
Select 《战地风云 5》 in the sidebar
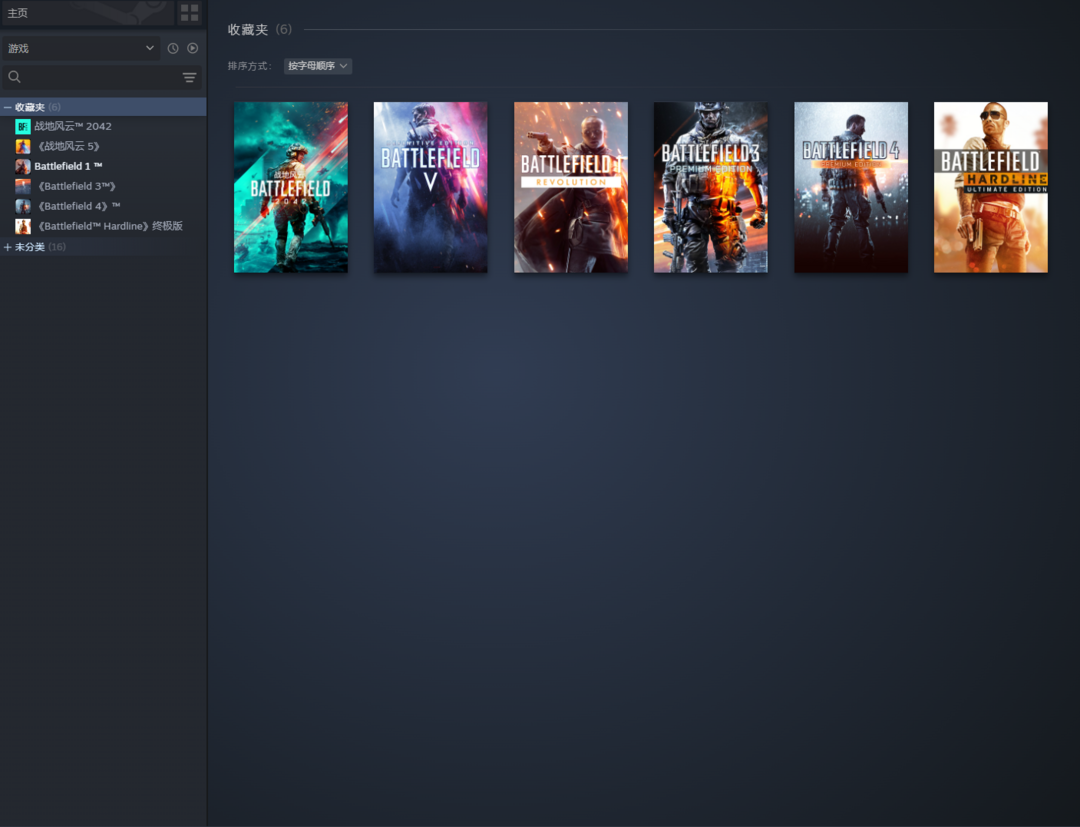pos(68,146)
